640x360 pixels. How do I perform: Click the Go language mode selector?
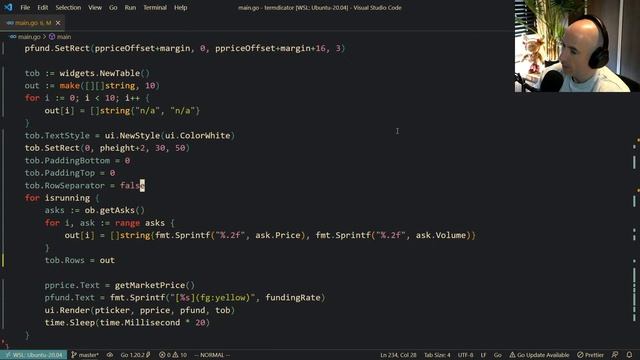pyautogui.click(x=498, y=355)
